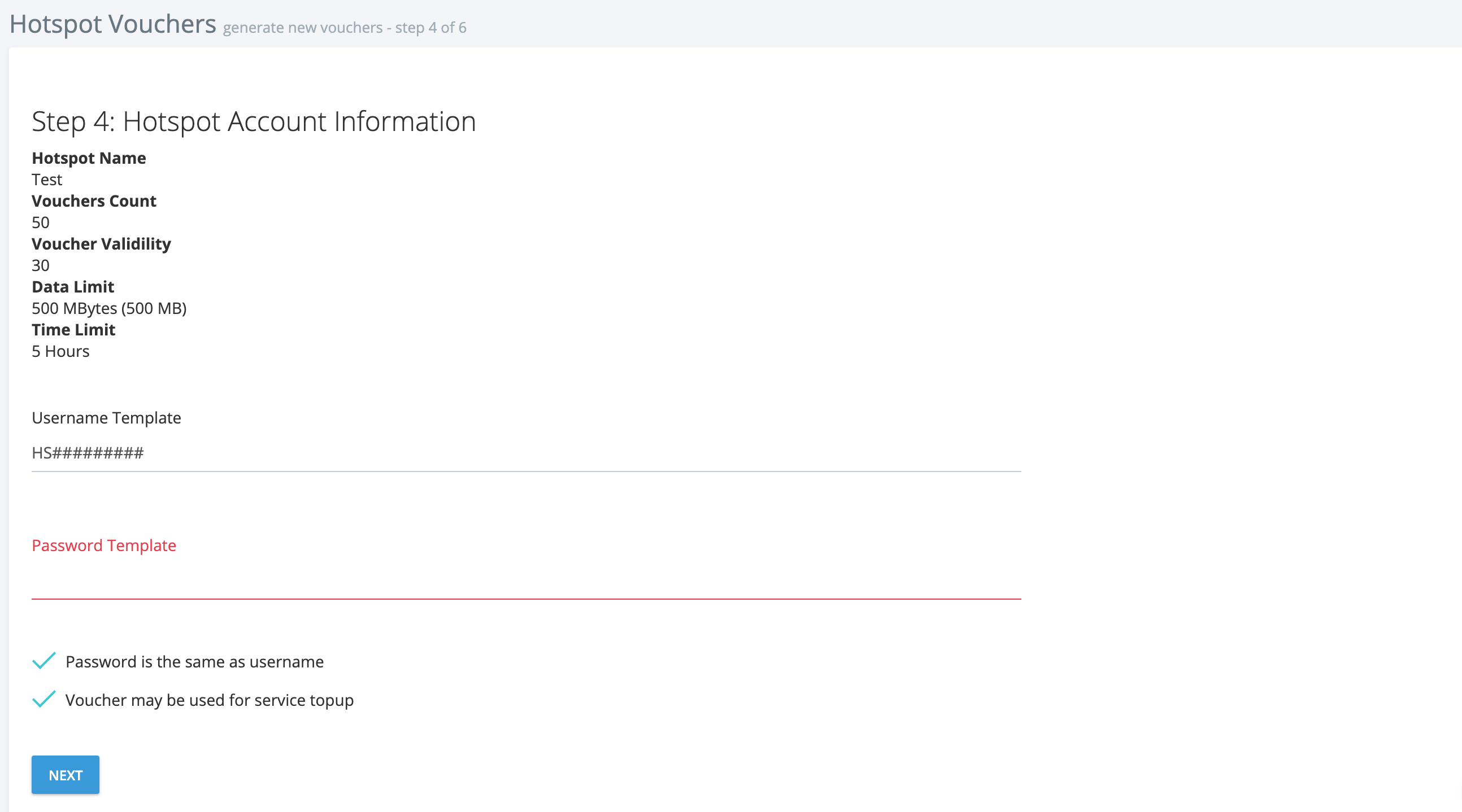The image size is (1462, 812).
Task: Click the Hotspot Vouchers page title
Action: [112, 24]
